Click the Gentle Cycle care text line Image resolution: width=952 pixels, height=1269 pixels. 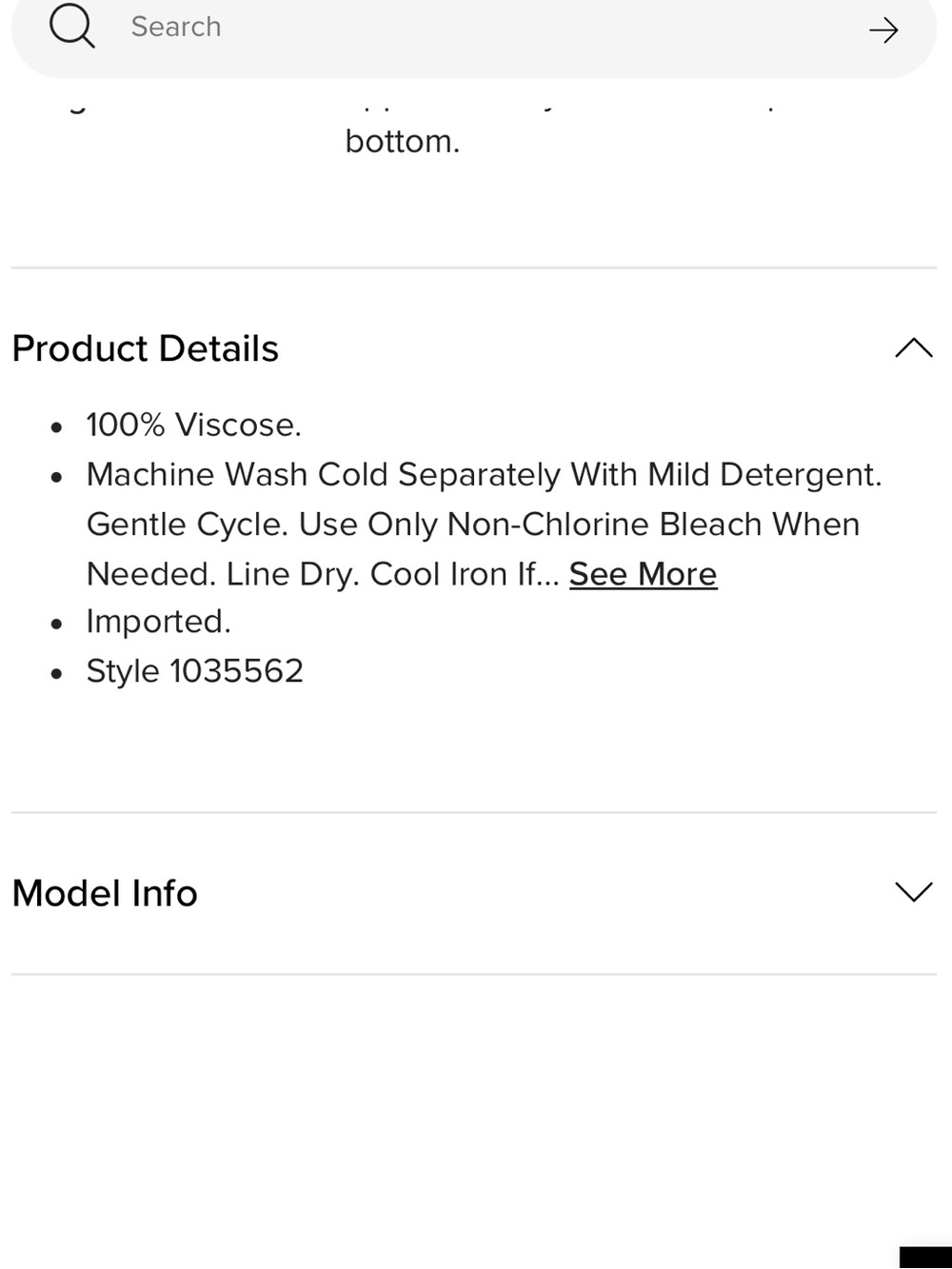tap(473, 525)
